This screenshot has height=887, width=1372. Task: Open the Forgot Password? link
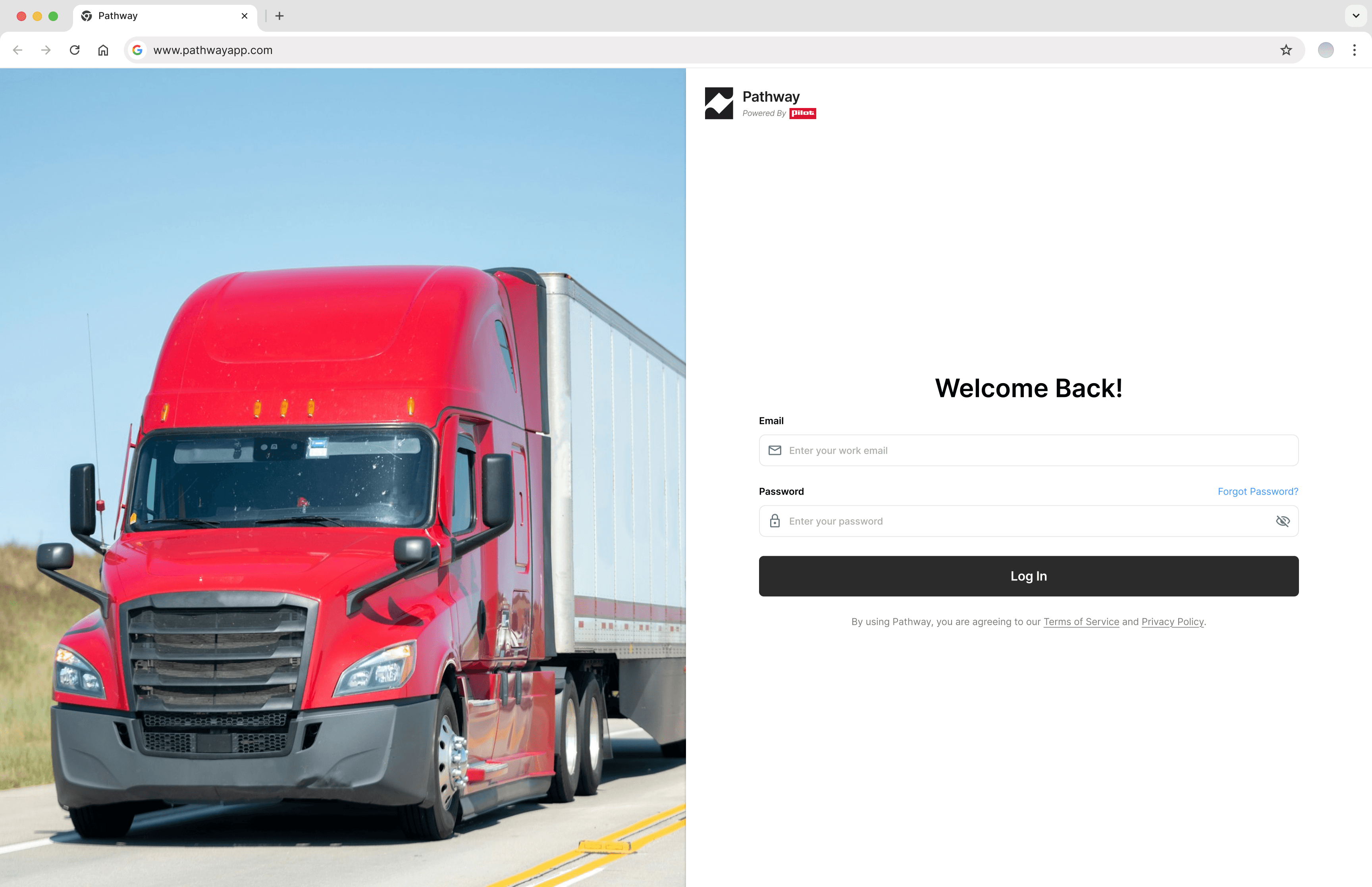tap(1257, 491)
